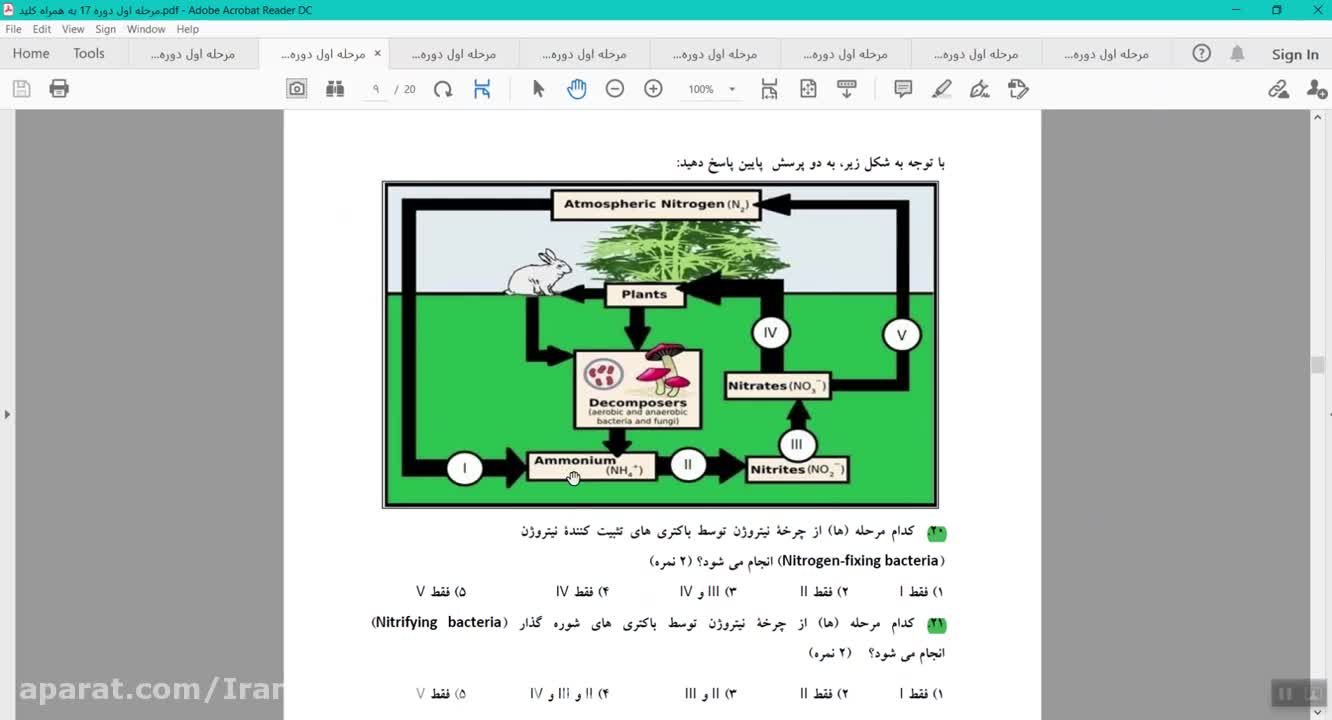Click the scrollbar up arrow
This screenshot has width=1332, height=720.
(x=1317, y=118)
